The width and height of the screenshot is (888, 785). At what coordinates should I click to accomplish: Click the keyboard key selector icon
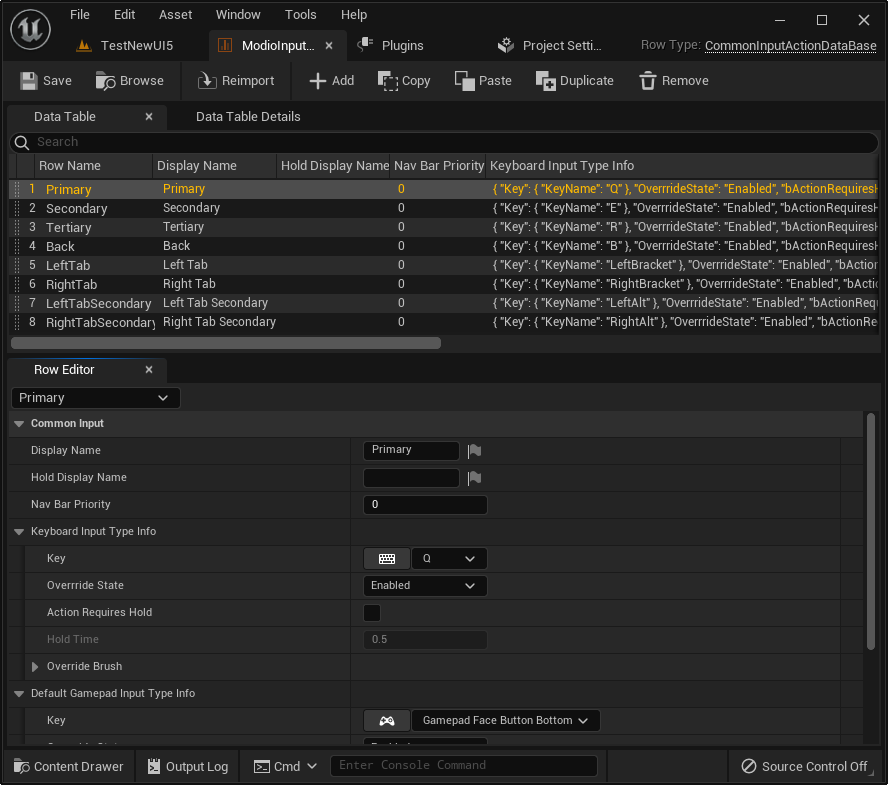coord(387,559)
